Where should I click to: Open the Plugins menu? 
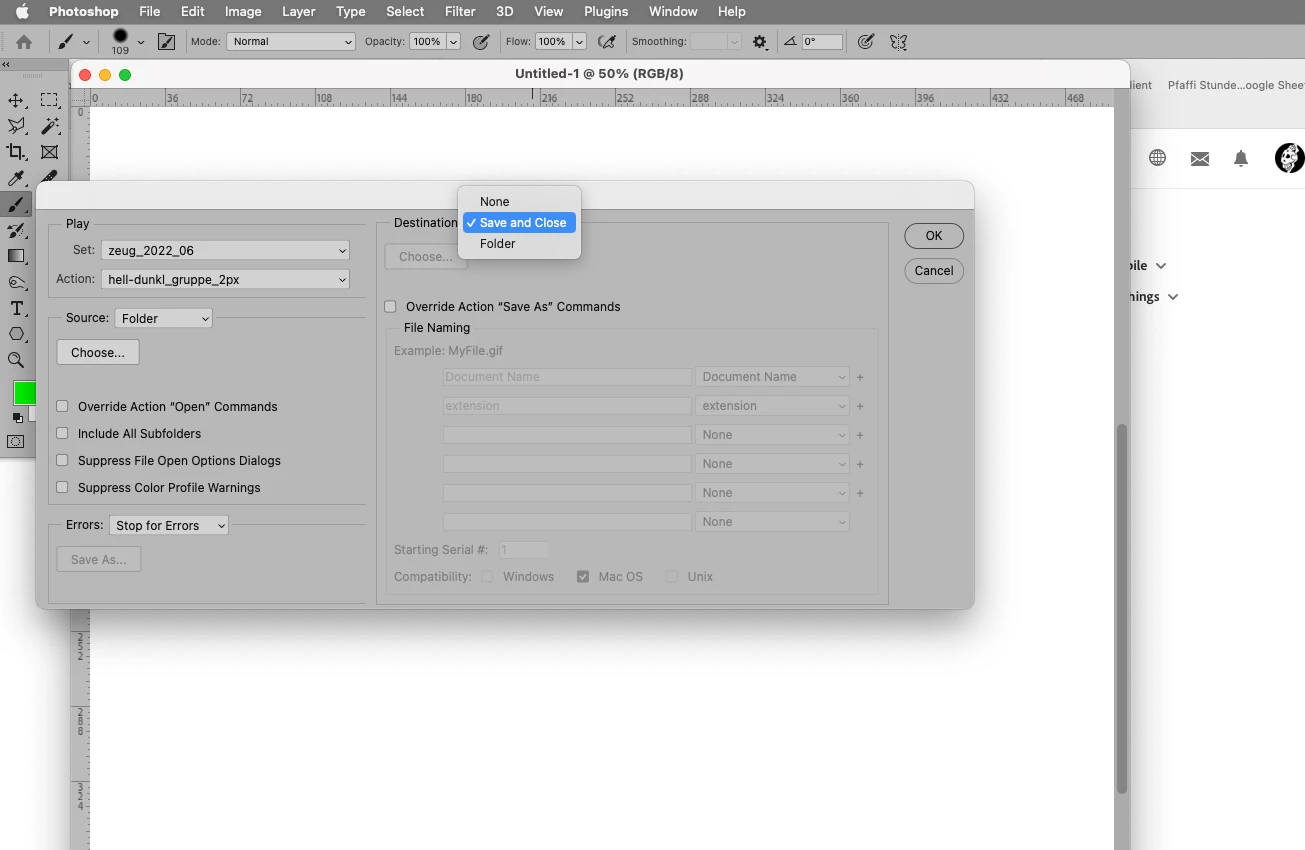[x=606, y=11]
